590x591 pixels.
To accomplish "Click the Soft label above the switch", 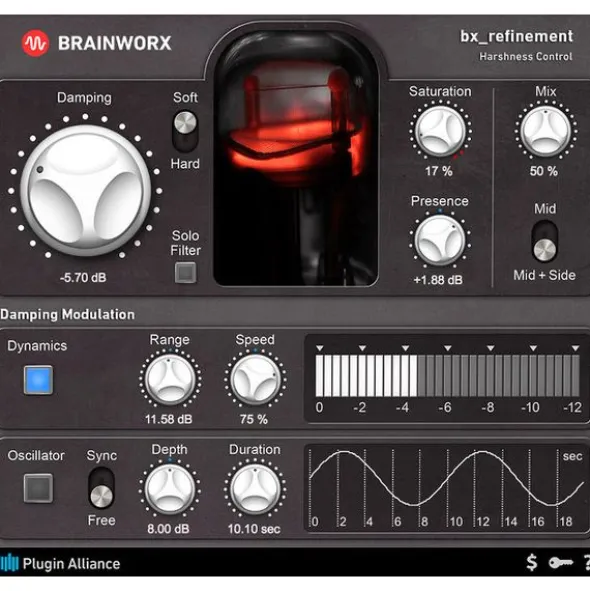I will pos(185,98).
